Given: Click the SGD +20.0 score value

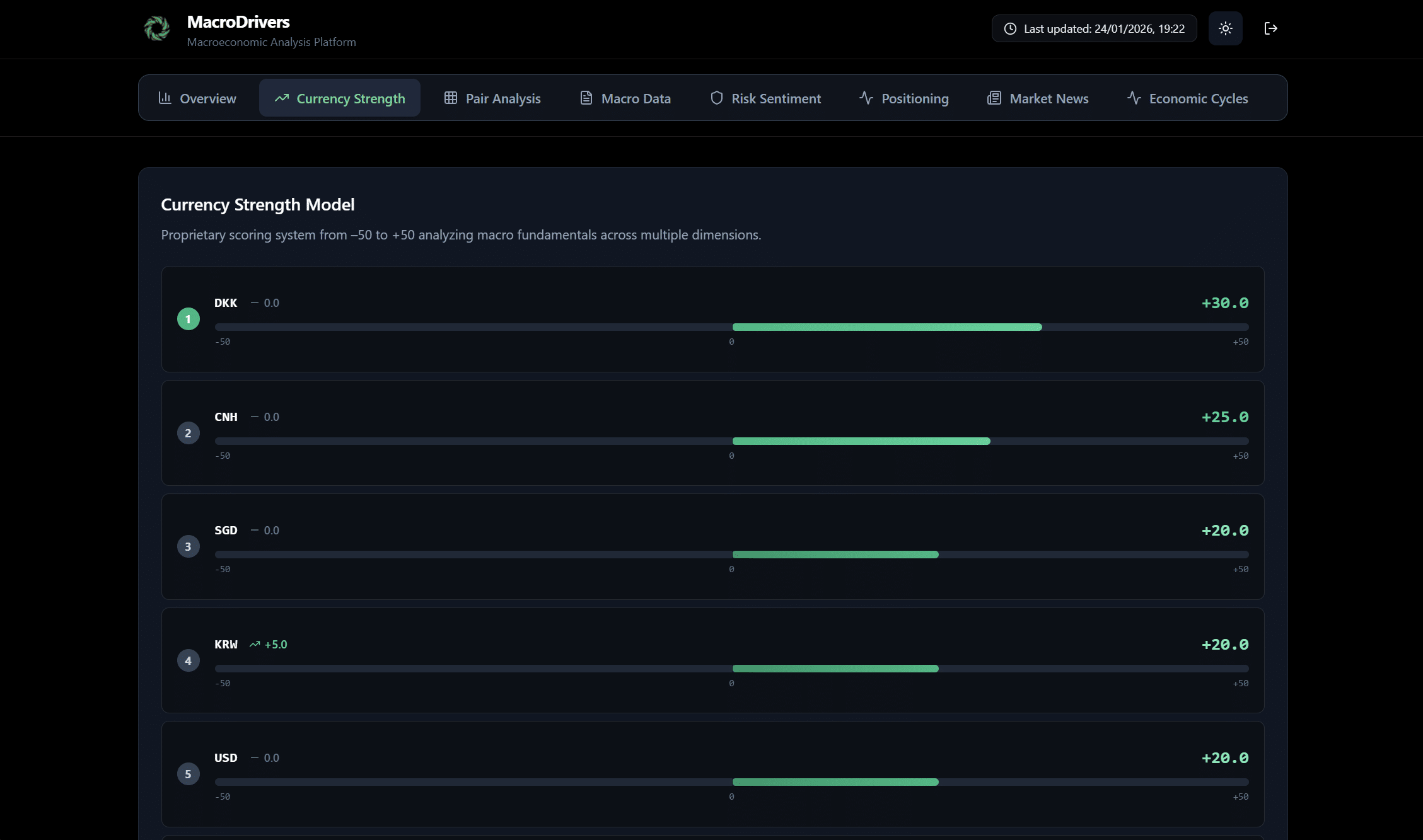Looking at the screenshot, I should [1224, 531].
